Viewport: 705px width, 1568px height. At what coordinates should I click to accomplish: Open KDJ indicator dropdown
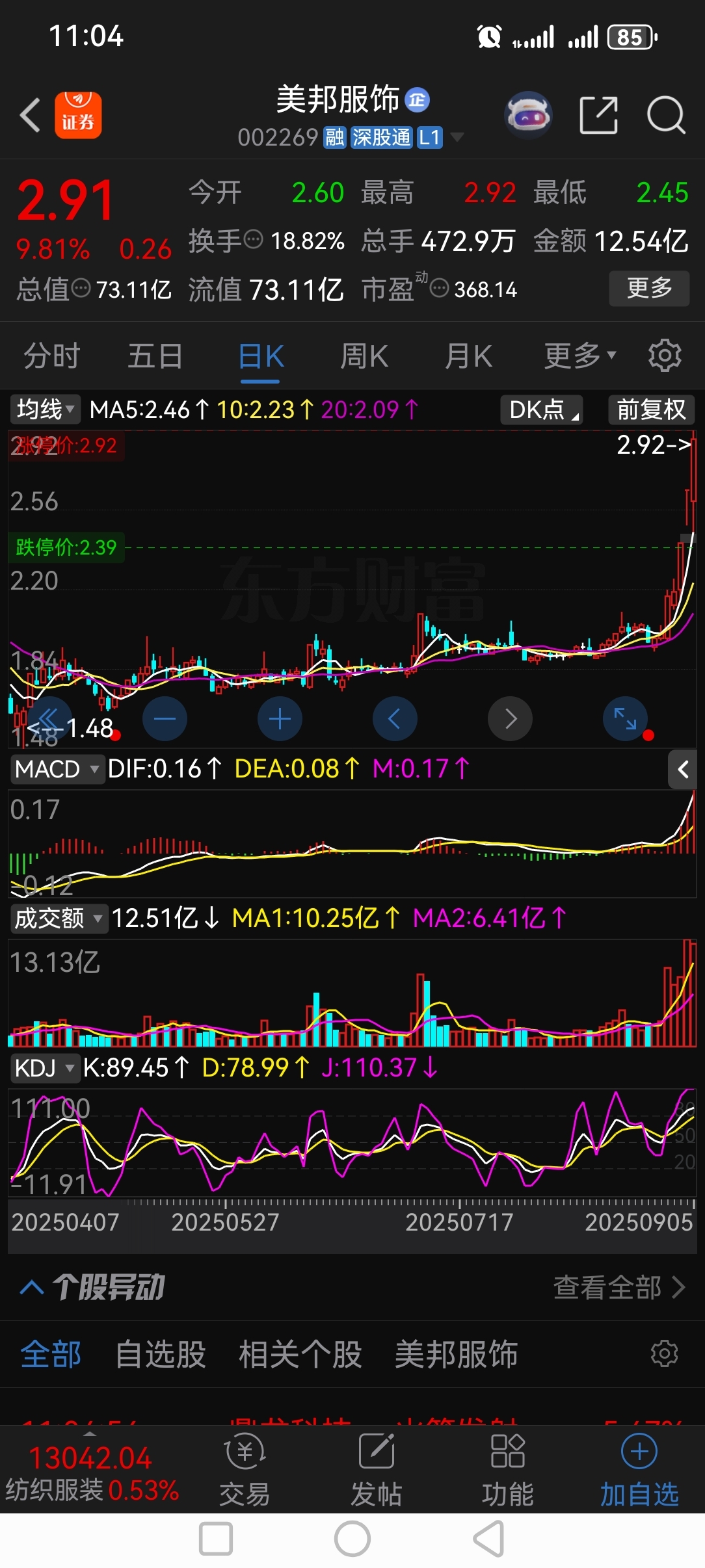pyautogui.click(x=44, y=1068)
